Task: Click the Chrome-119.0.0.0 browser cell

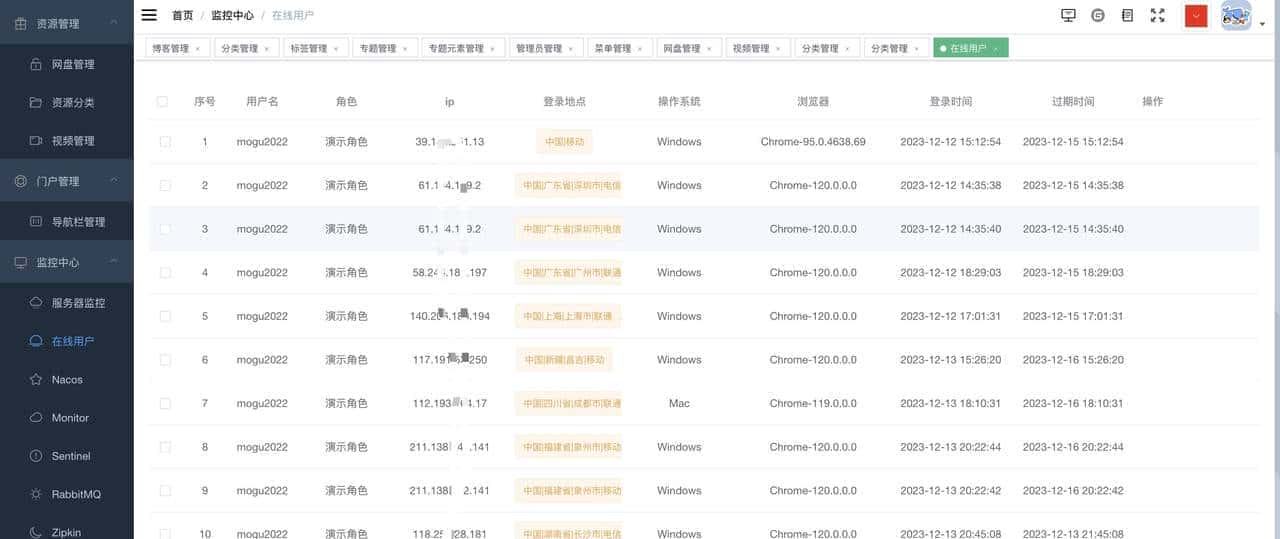Action: (x=813, y=403)
